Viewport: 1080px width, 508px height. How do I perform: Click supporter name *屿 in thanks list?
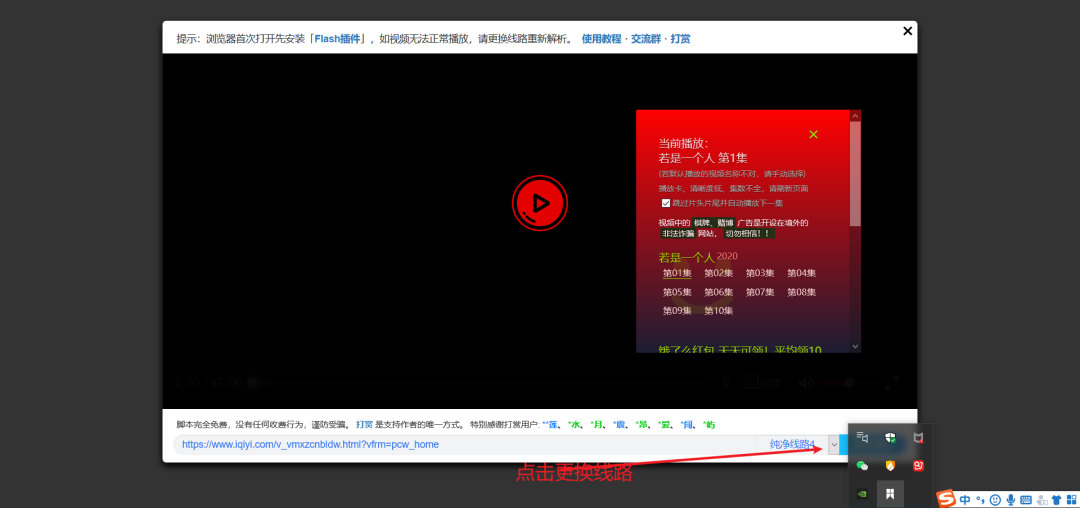[x=709, y=425]
